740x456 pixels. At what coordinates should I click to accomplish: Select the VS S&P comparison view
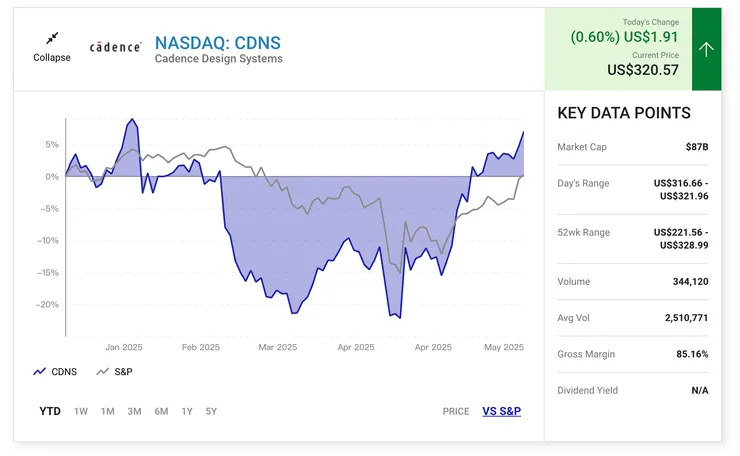pyautogui.click(x=501, y=411)
